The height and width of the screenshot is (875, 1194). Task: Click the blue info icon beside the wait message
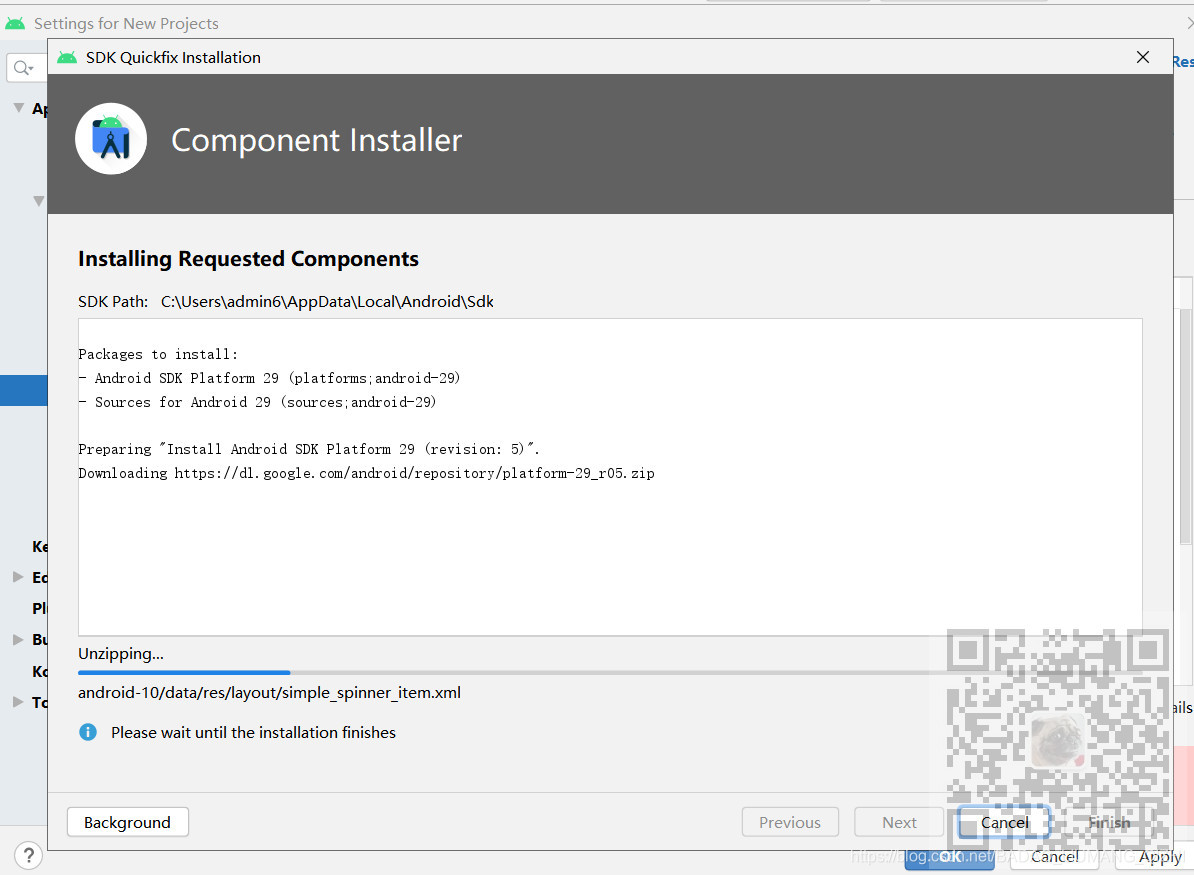88,732
